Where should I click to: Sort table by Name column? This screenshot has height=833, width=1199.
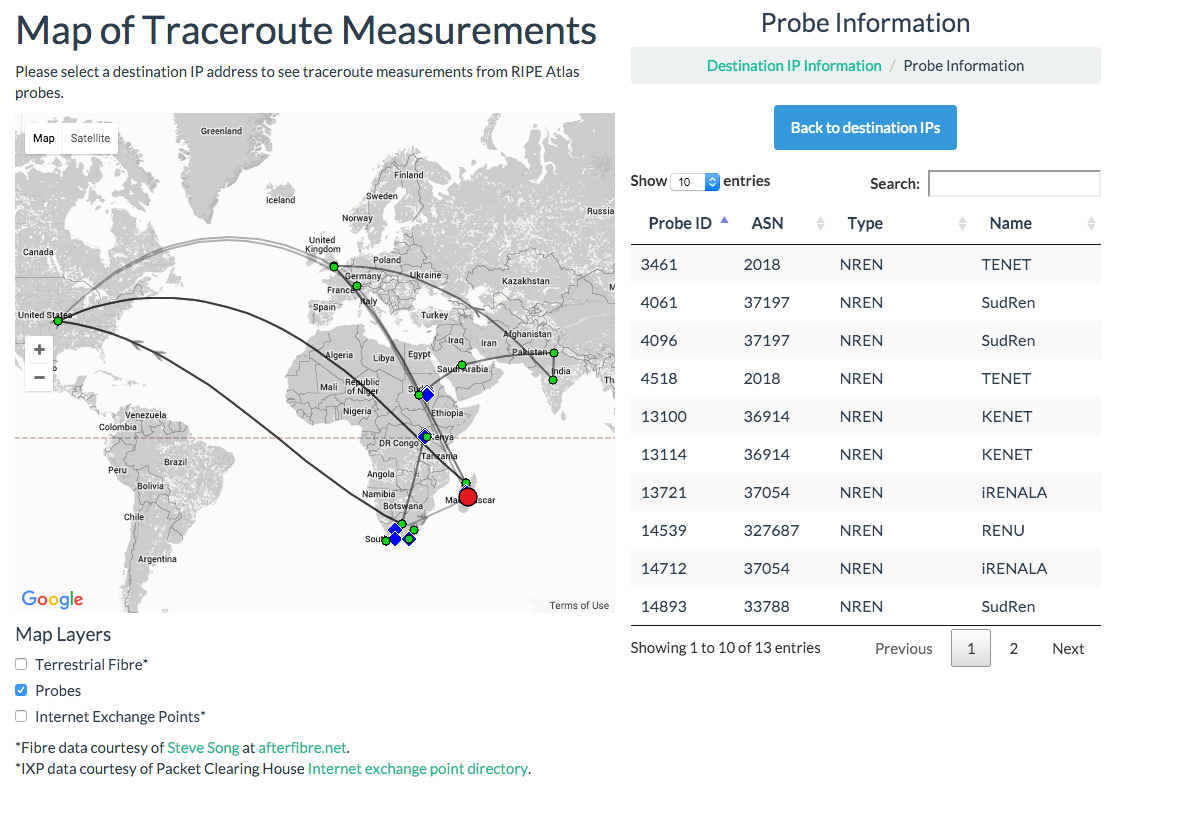click(1038, 223)
